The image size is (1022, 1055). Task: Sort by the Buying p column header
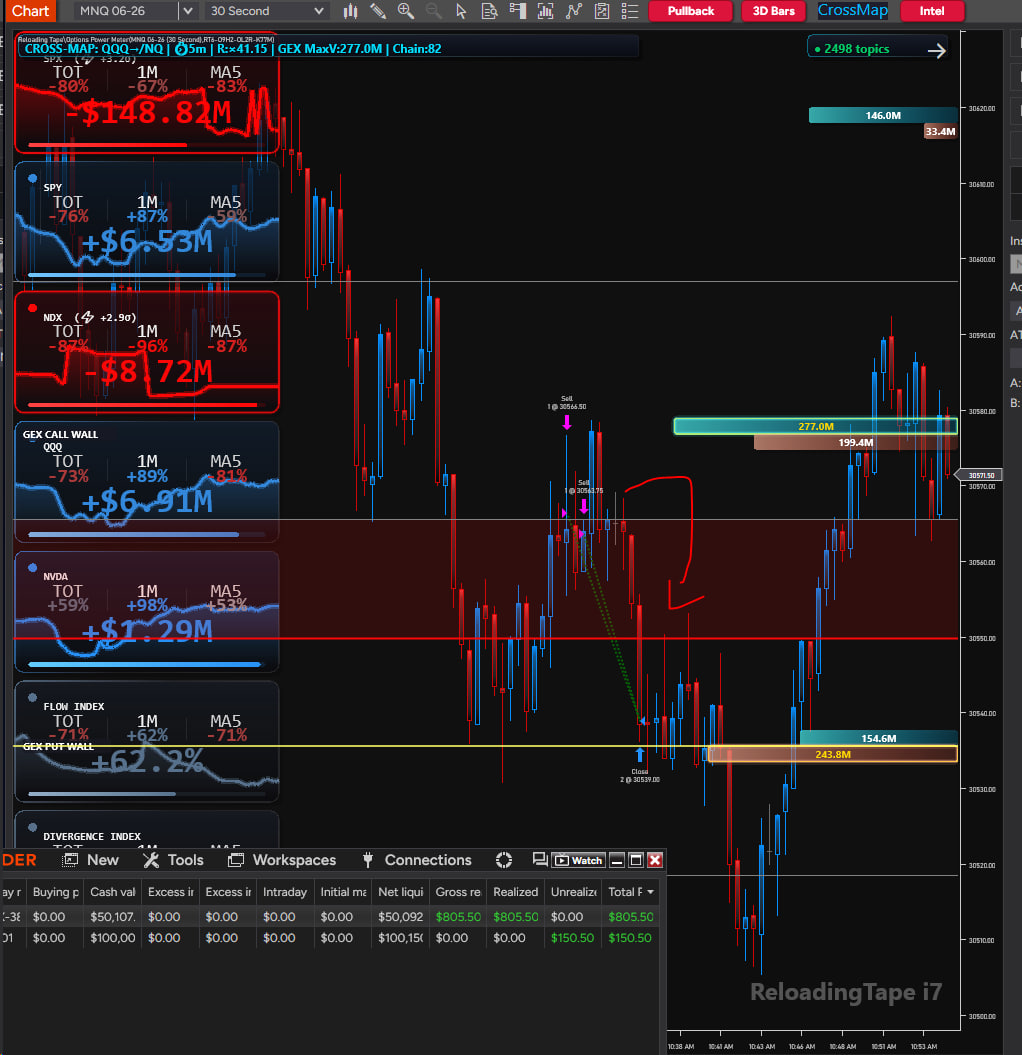(x=56, y=892)
